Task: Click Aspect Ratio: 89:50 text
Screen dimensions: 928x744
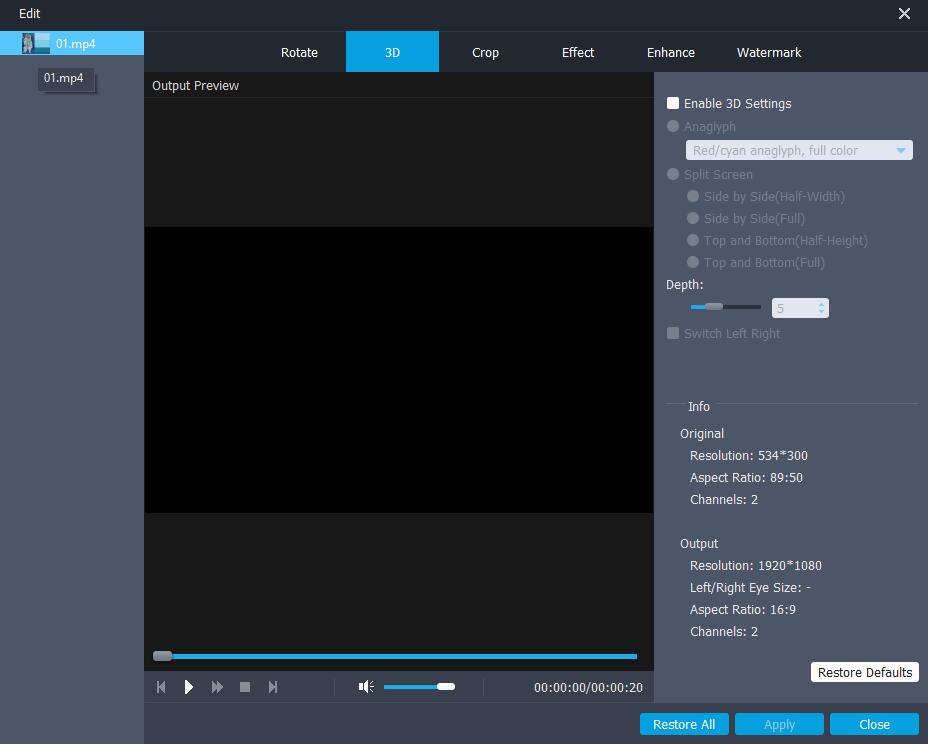Action: 746,477
